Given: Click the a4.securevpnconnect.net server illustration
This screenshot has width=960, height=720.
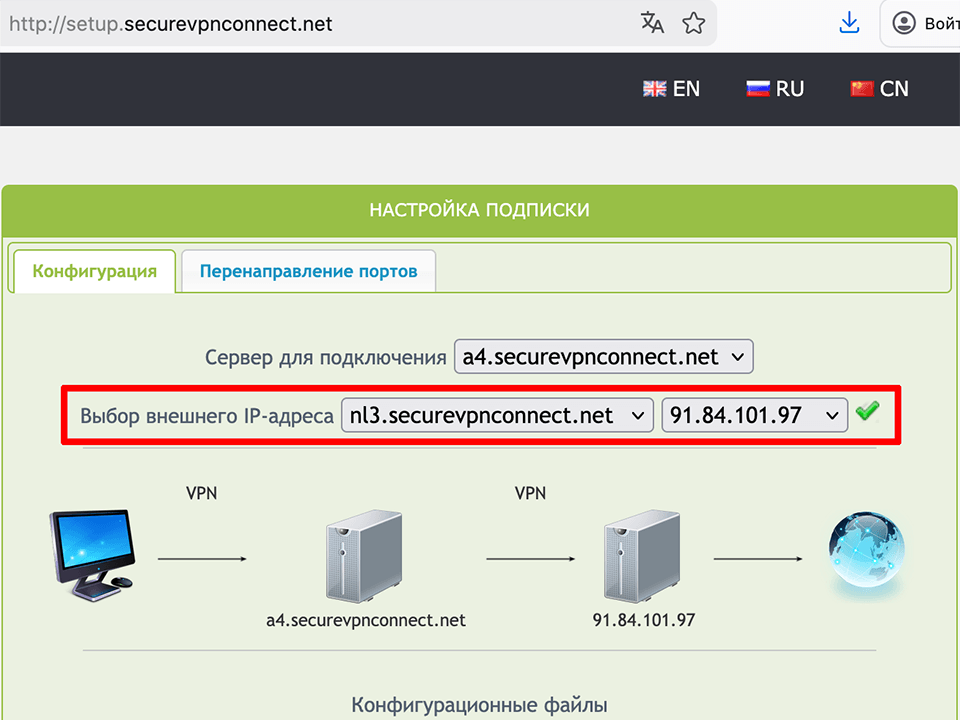Looking at the screenshot, I should click(365, 550).
